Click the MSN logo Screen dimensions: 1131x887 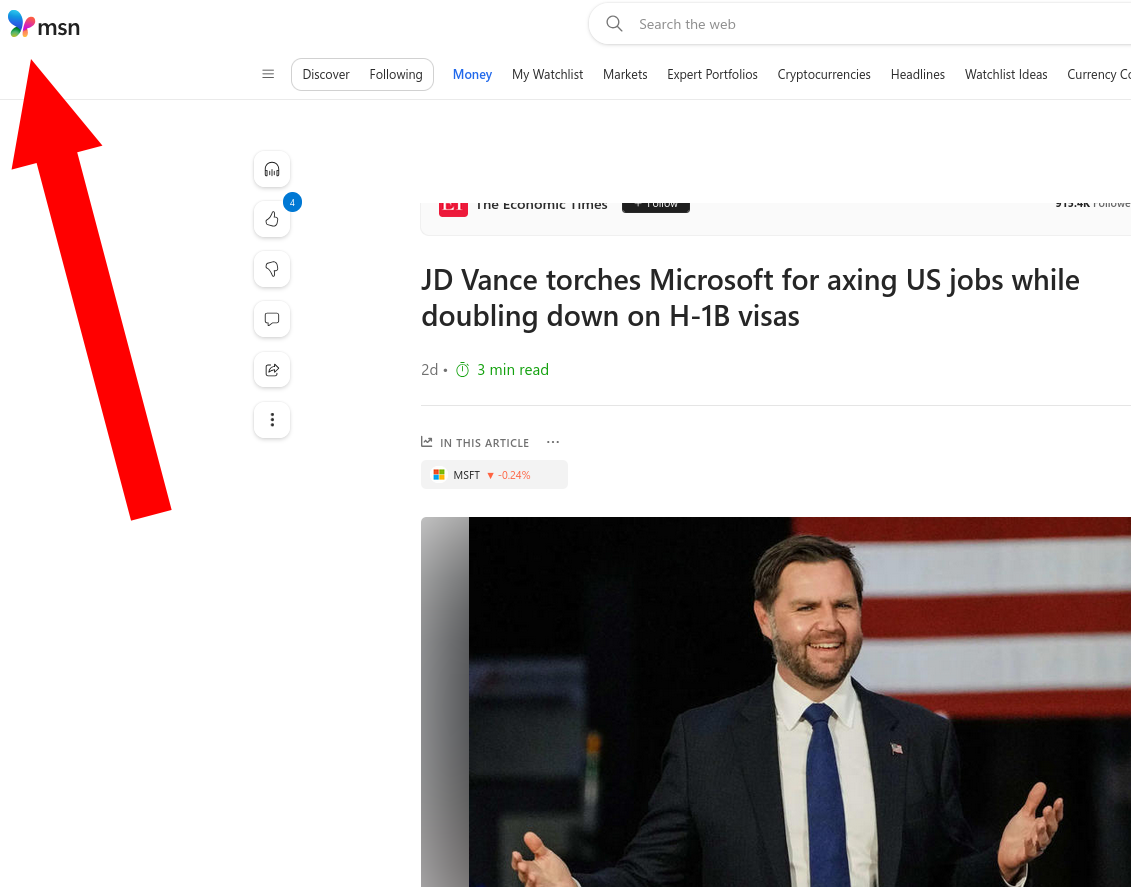coord(44,25)
